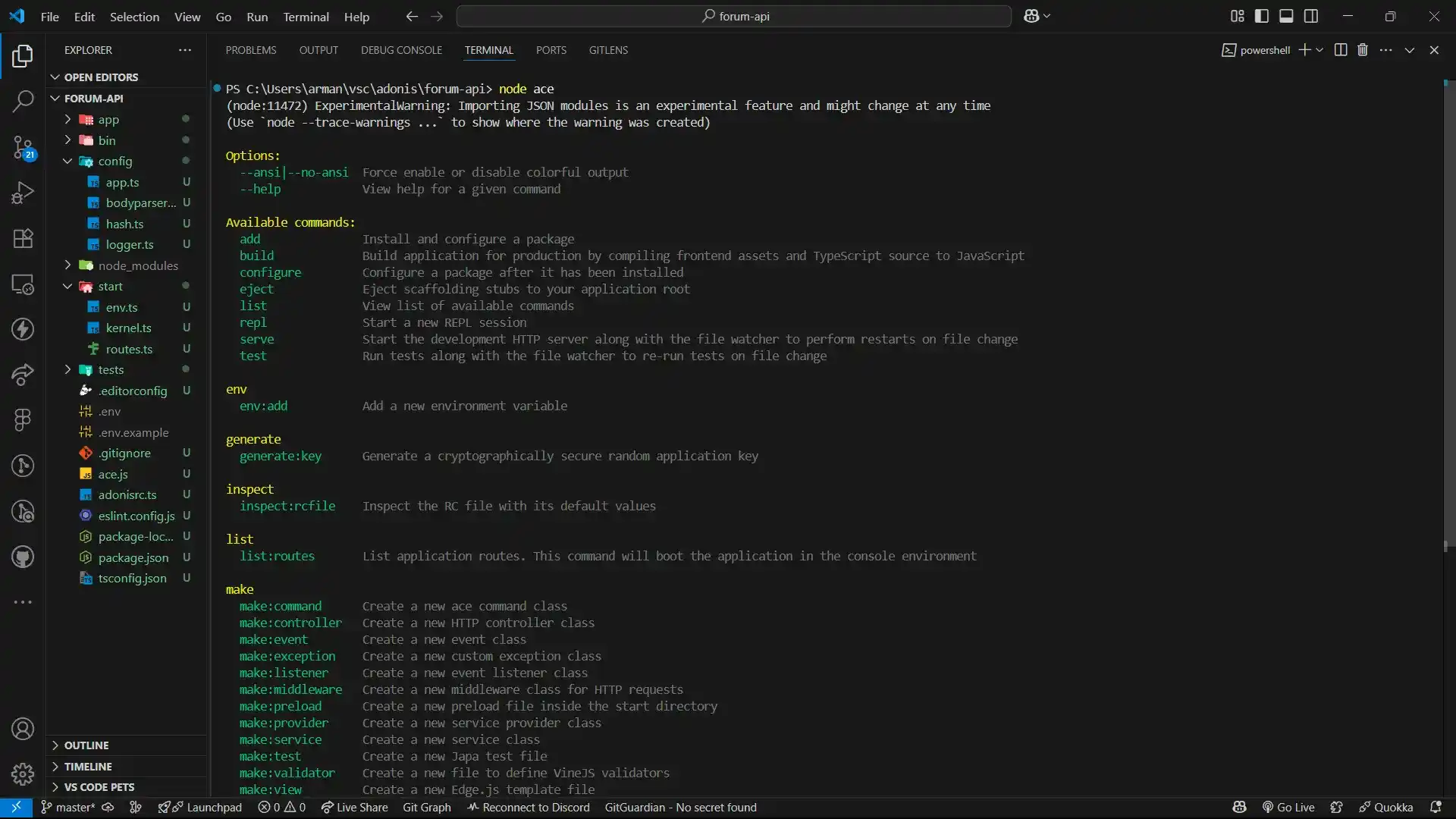Expand the VS CODE PETS section

pos(126,787)
